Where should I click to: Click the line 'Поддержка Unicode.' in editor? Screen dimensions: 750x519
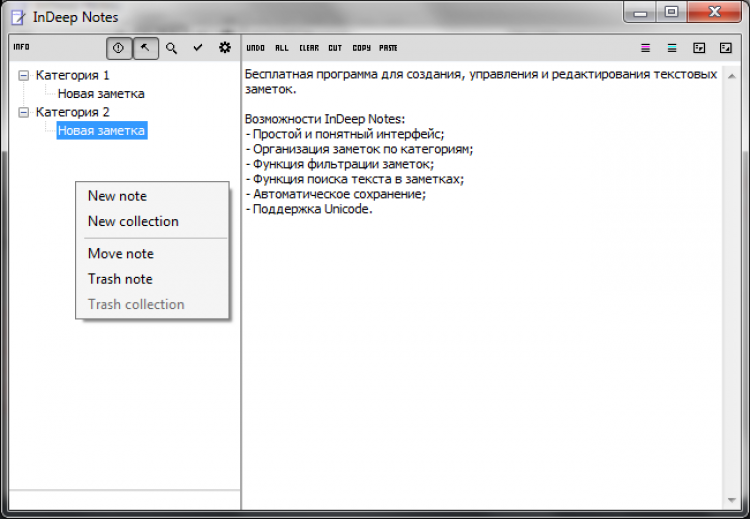pos(309,209)
